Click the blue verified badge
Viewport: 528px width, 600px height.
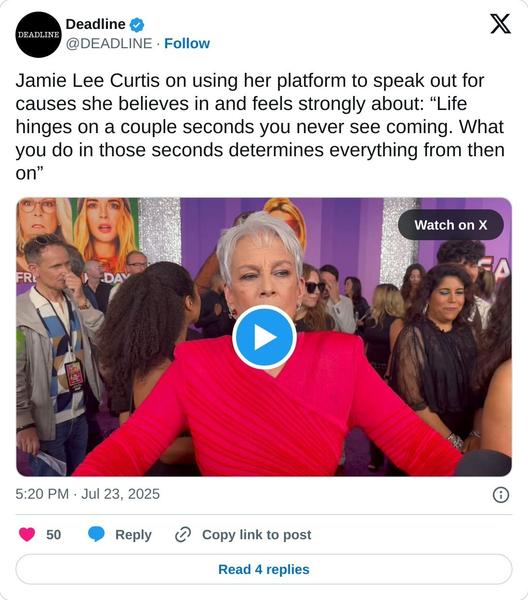137,25
